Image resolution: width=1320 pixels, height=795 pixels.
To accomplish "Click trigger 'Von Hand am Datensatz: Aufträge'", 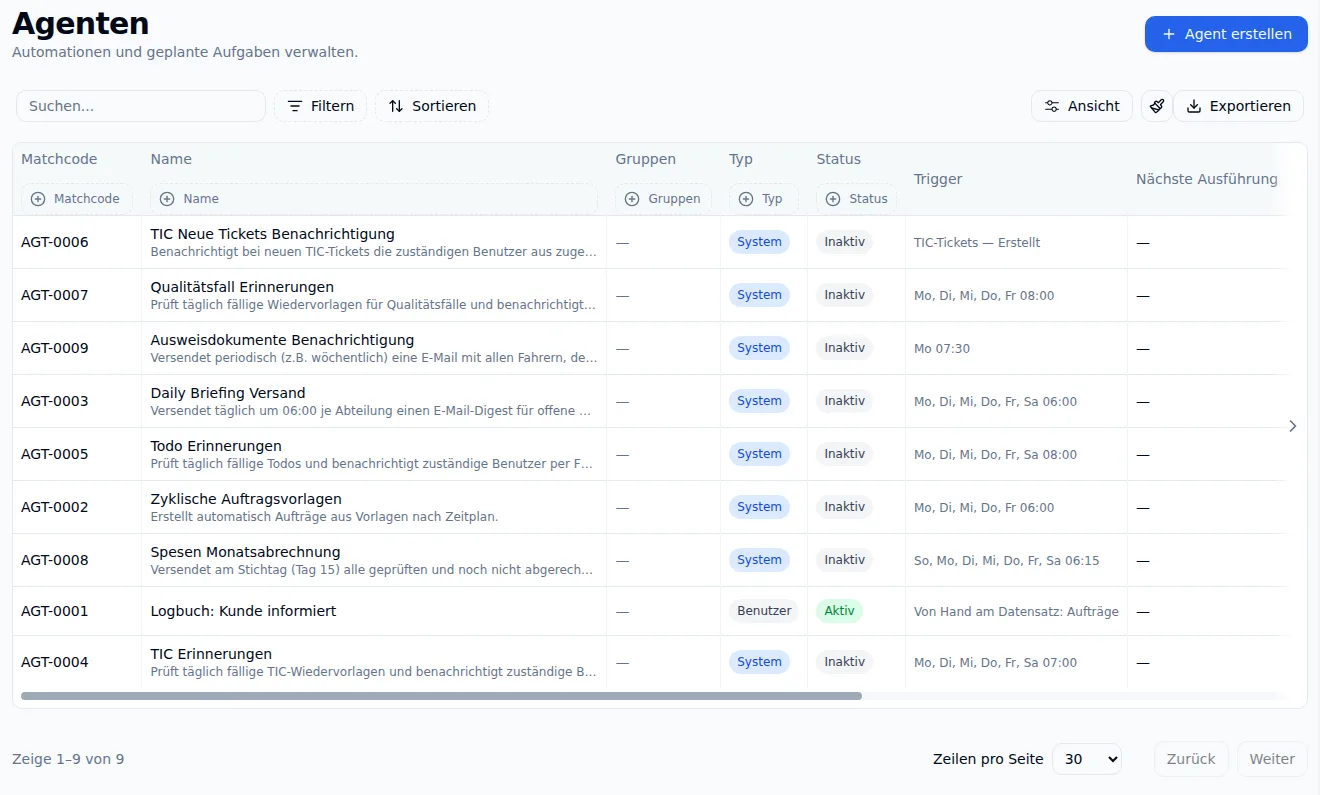I will coord(1016,611).
